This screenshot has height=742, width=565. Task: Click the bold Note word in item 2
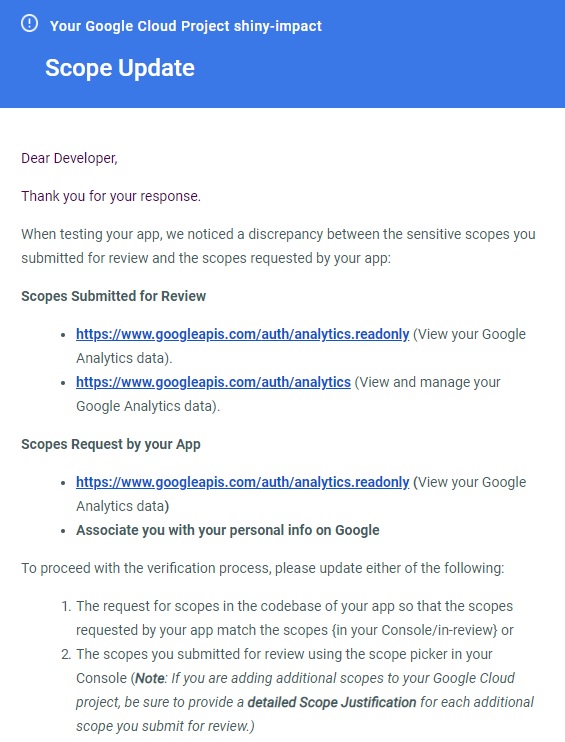(150, 678)
